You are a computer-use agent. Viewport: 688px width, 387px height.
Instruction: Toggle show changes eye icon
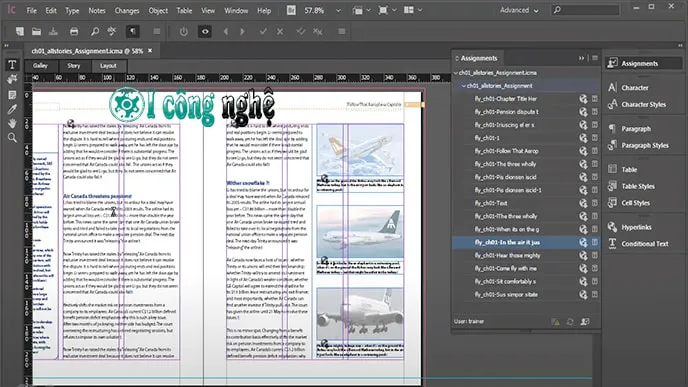205,32
